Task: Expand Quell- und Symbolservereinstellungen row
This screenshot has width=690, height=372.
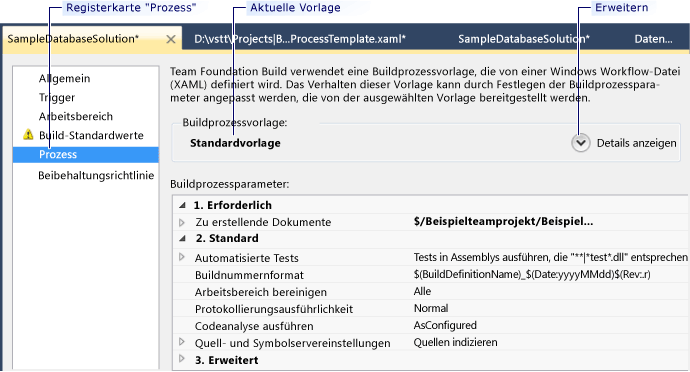Action: coord(182,343)
